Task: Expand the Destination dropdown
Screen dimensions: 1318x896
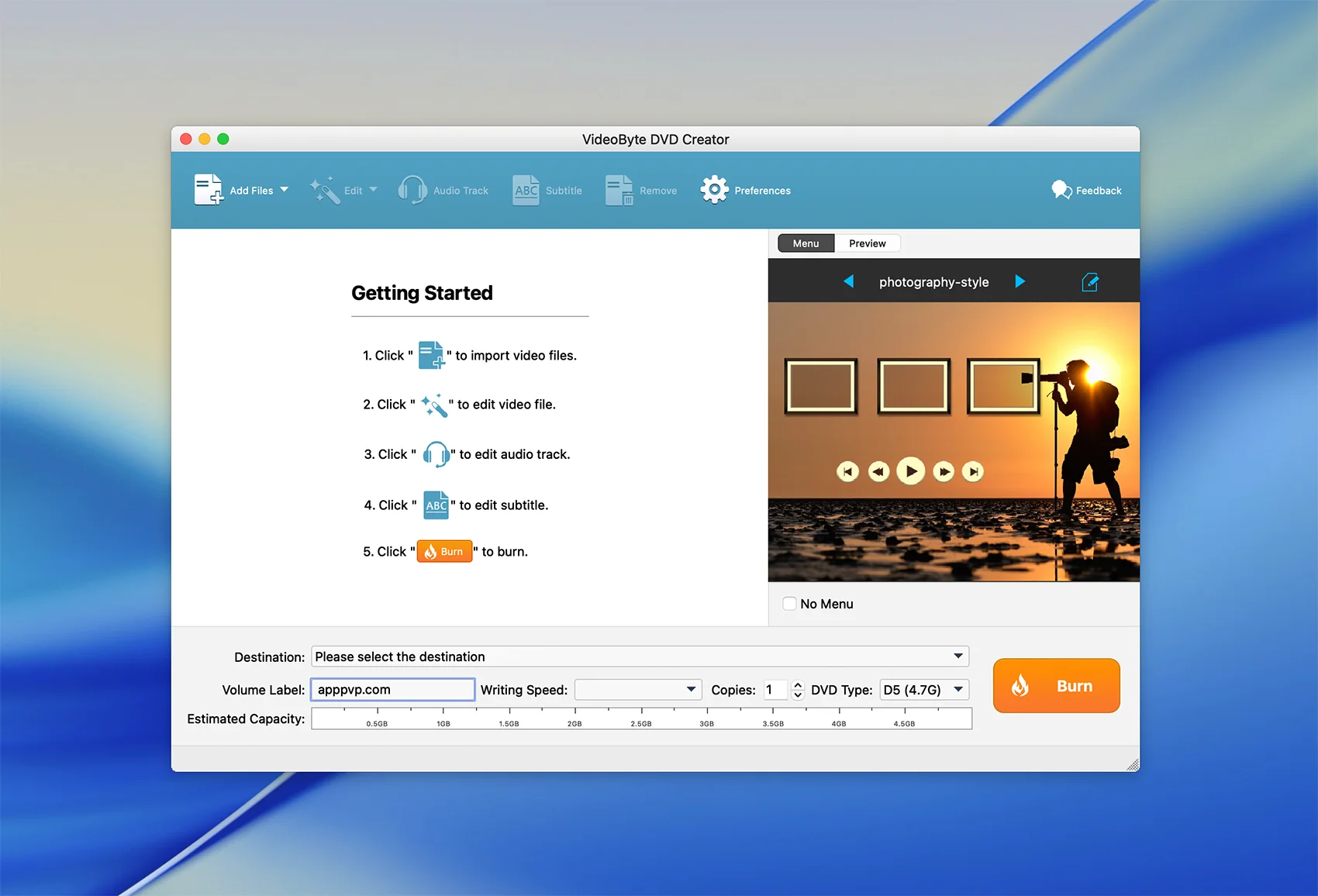Action: [x=958, y=656]
